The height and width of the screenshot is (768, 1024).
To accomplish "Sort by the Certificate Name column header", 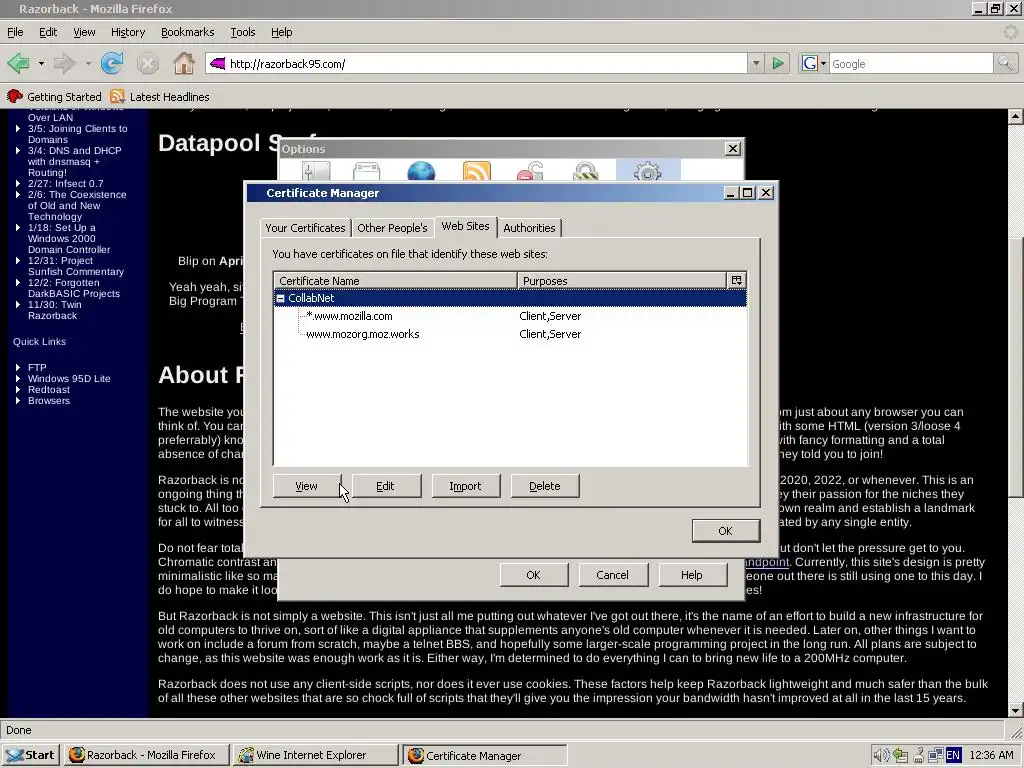I will [396, 281].
